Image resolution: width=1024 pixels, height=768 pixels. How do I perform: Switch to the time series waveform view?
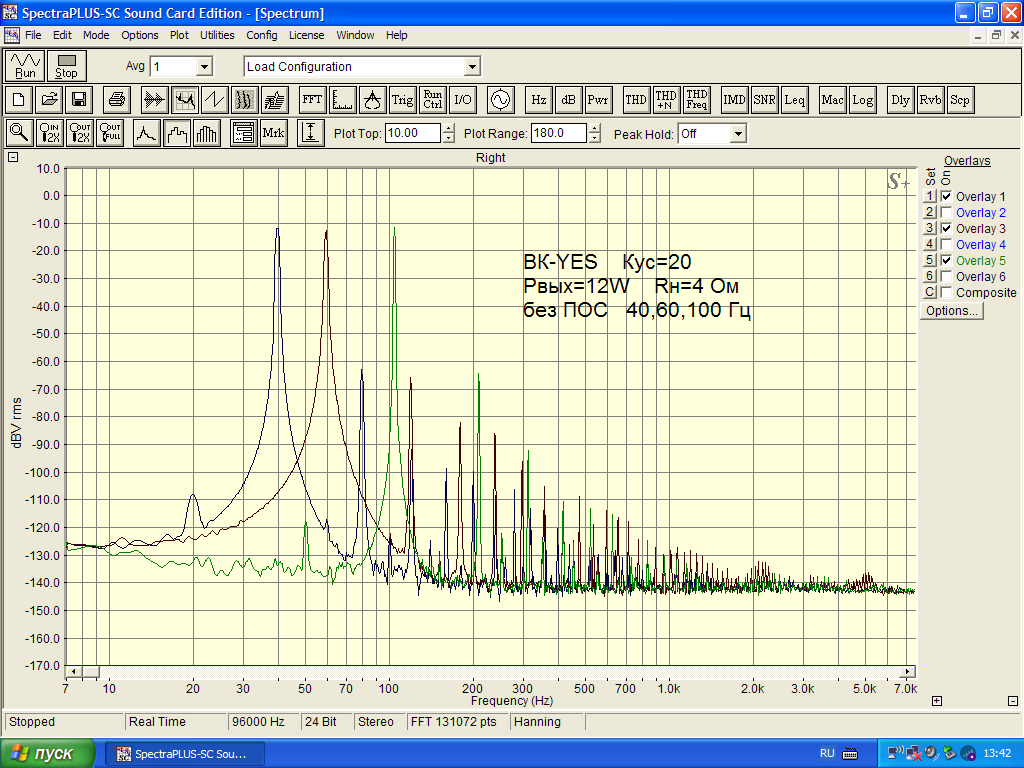coord(155,100)
